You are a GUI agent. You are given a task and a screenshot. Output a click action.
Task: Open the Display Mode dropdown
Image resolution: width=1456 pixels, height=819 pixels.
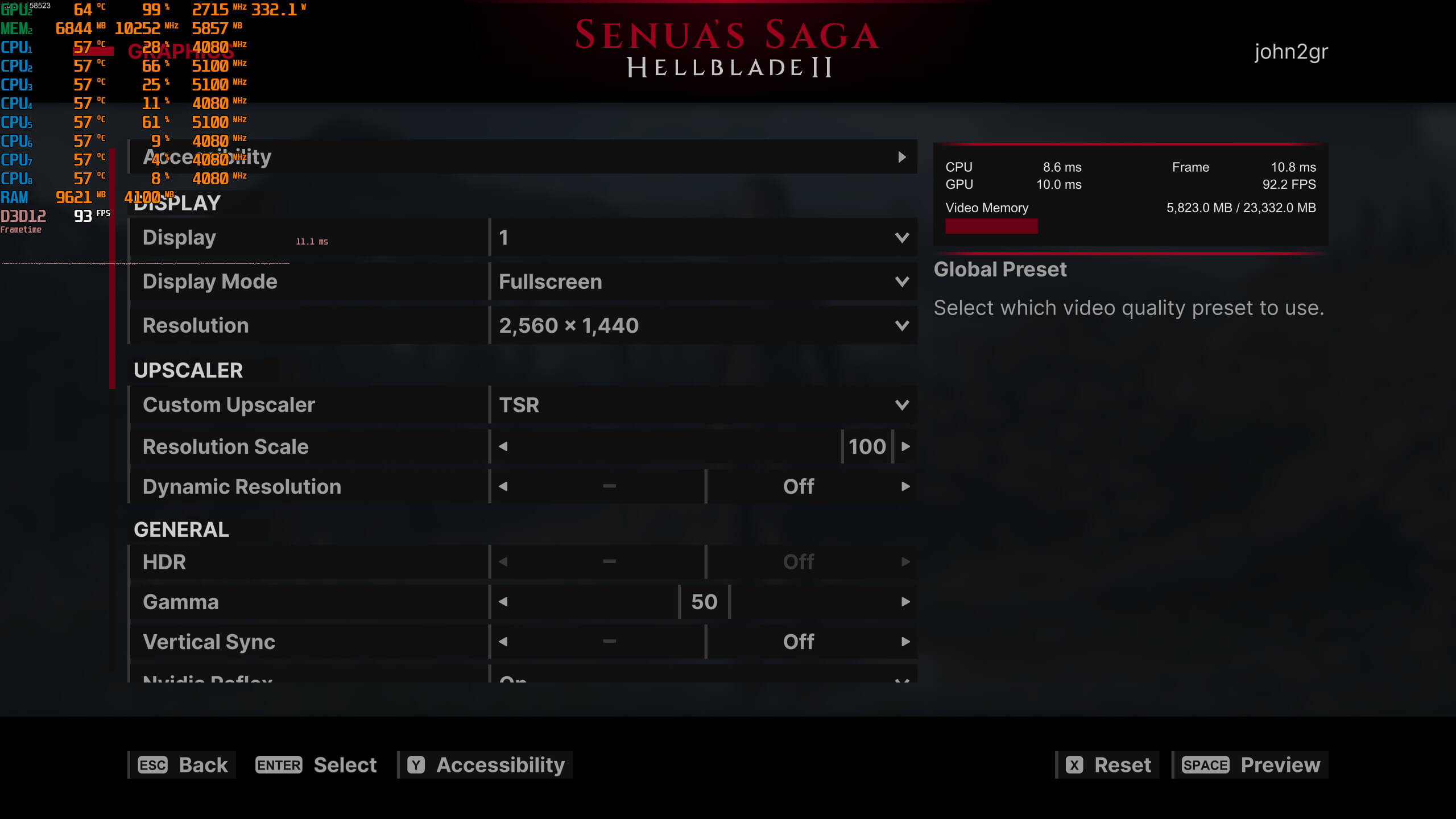click(x=703, y=282)
